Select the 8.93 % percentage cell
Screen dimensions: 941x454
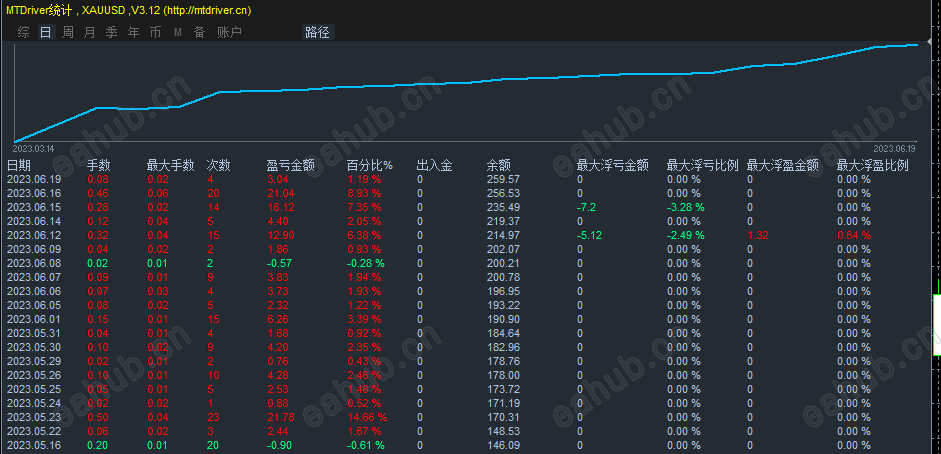pos(364,193)
